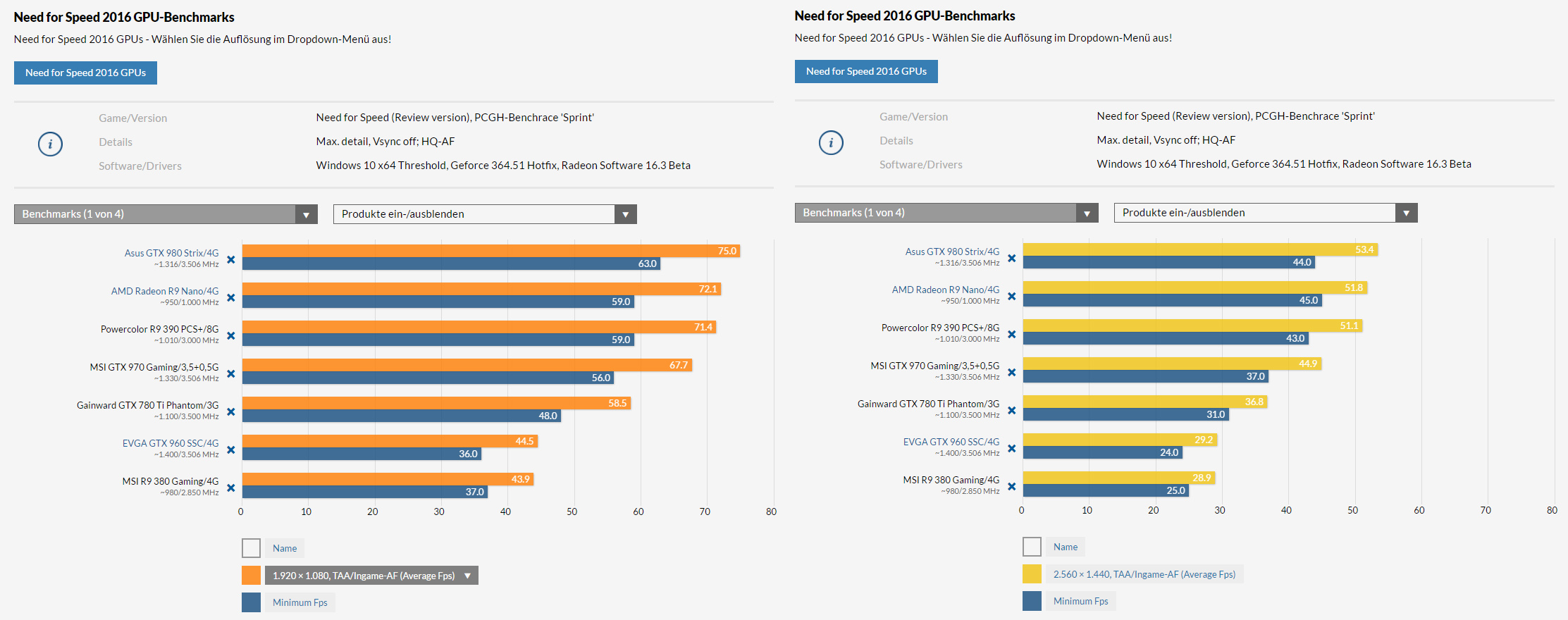Expand Produkte ein-/ausblenden above the yellow chart
The height and width of the screenshot is (620, 1568).
[1266, 213]
